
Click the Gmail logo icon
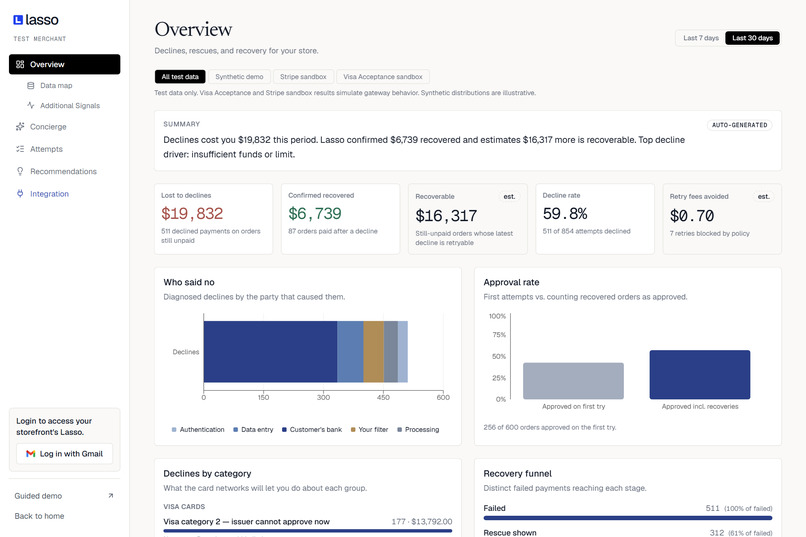coord(31,454)
